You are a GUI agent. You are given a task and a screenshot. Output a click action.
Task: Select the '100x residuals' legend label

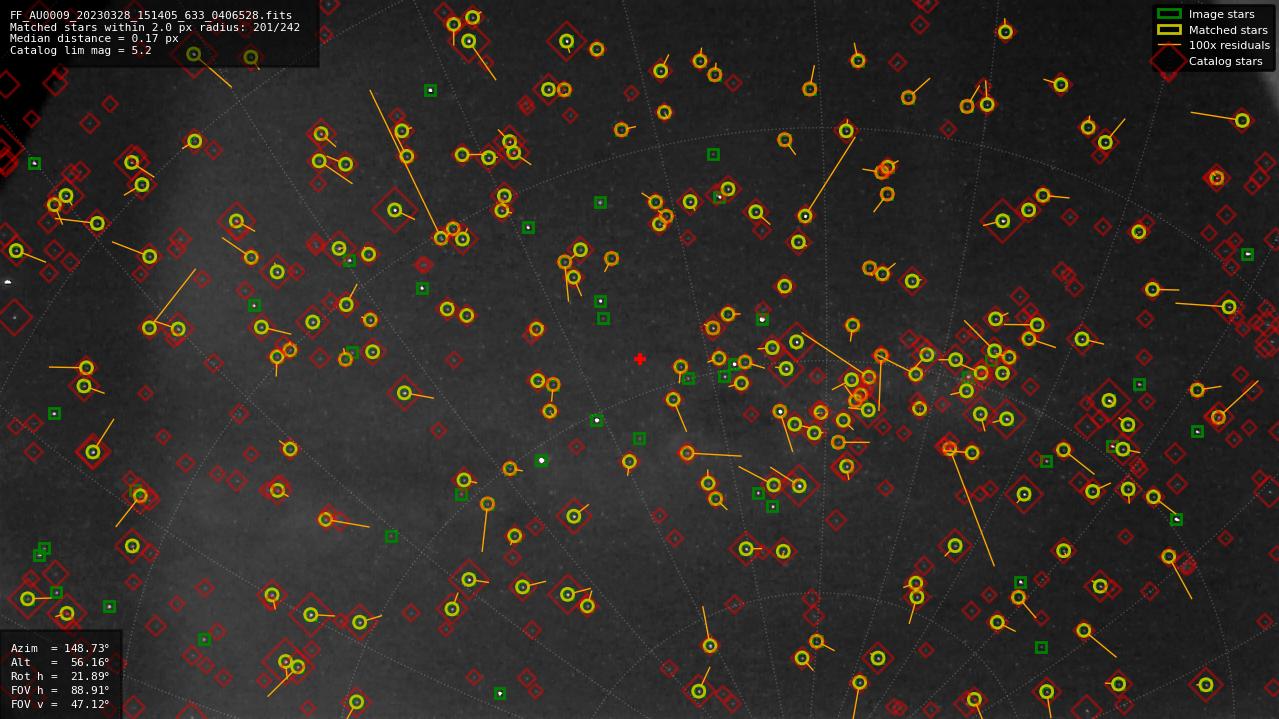[1229, 46]
